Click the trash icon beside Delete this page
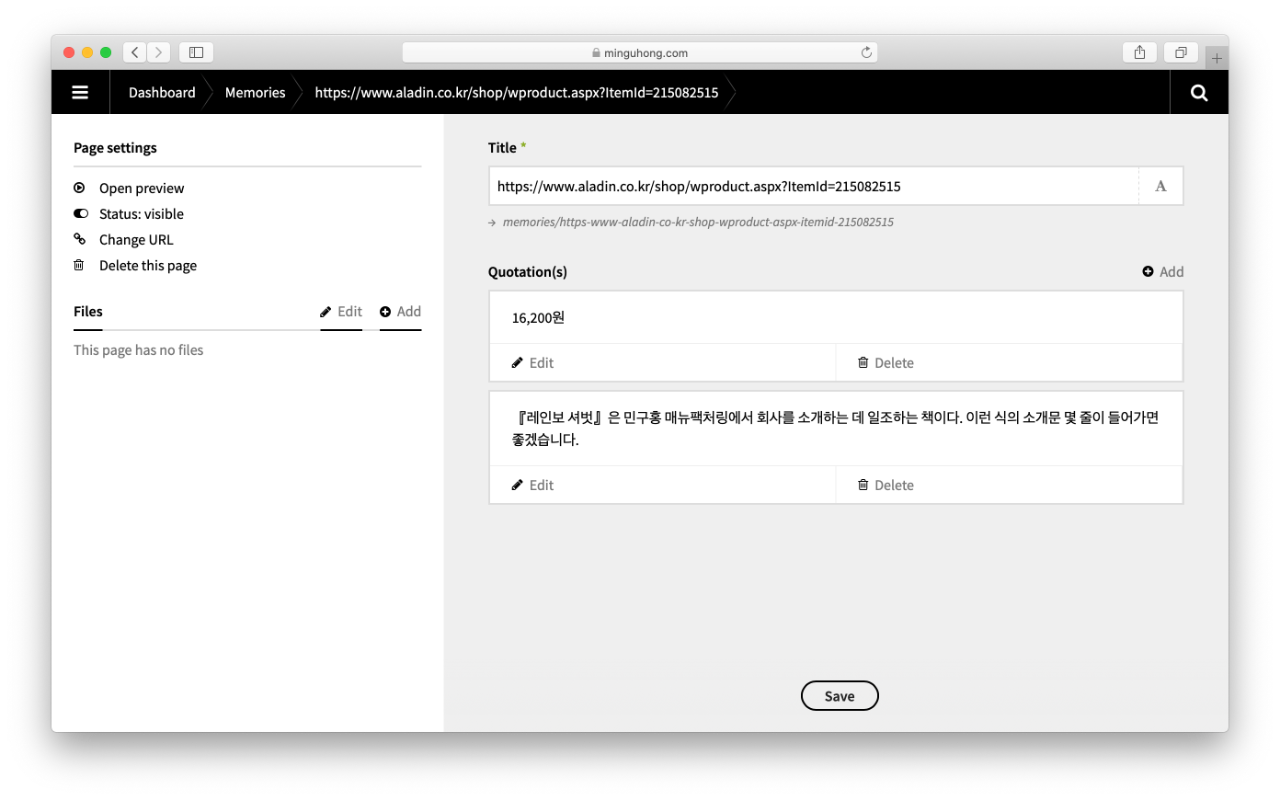The width and height of the screenshot is (1280, 800). point(79,265)
